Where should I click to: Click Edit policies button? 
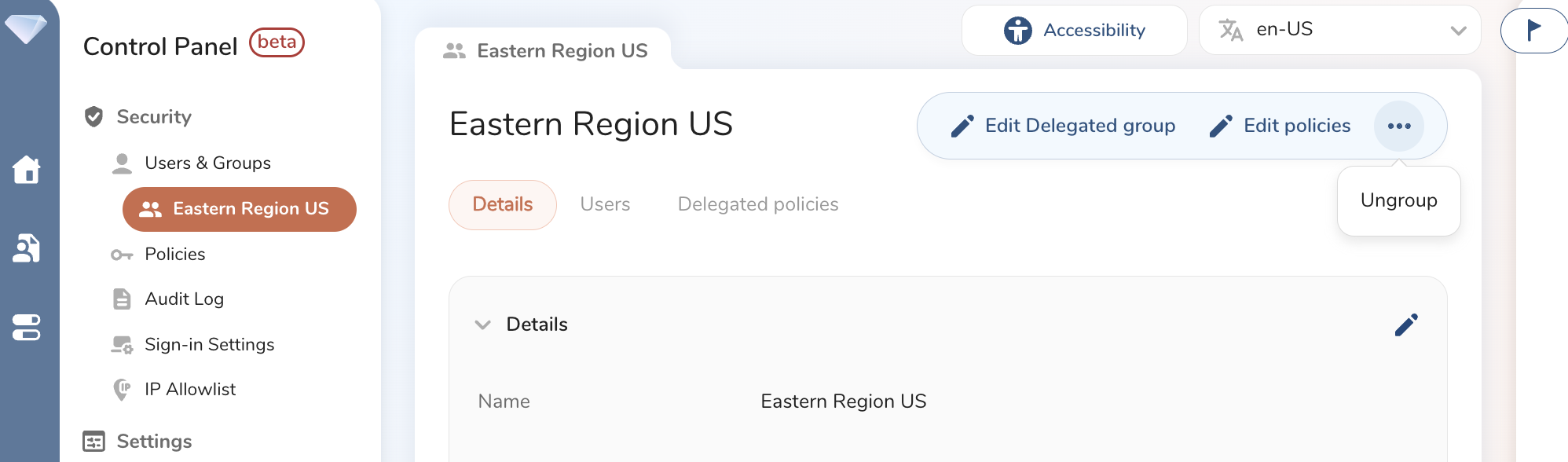1280,126
